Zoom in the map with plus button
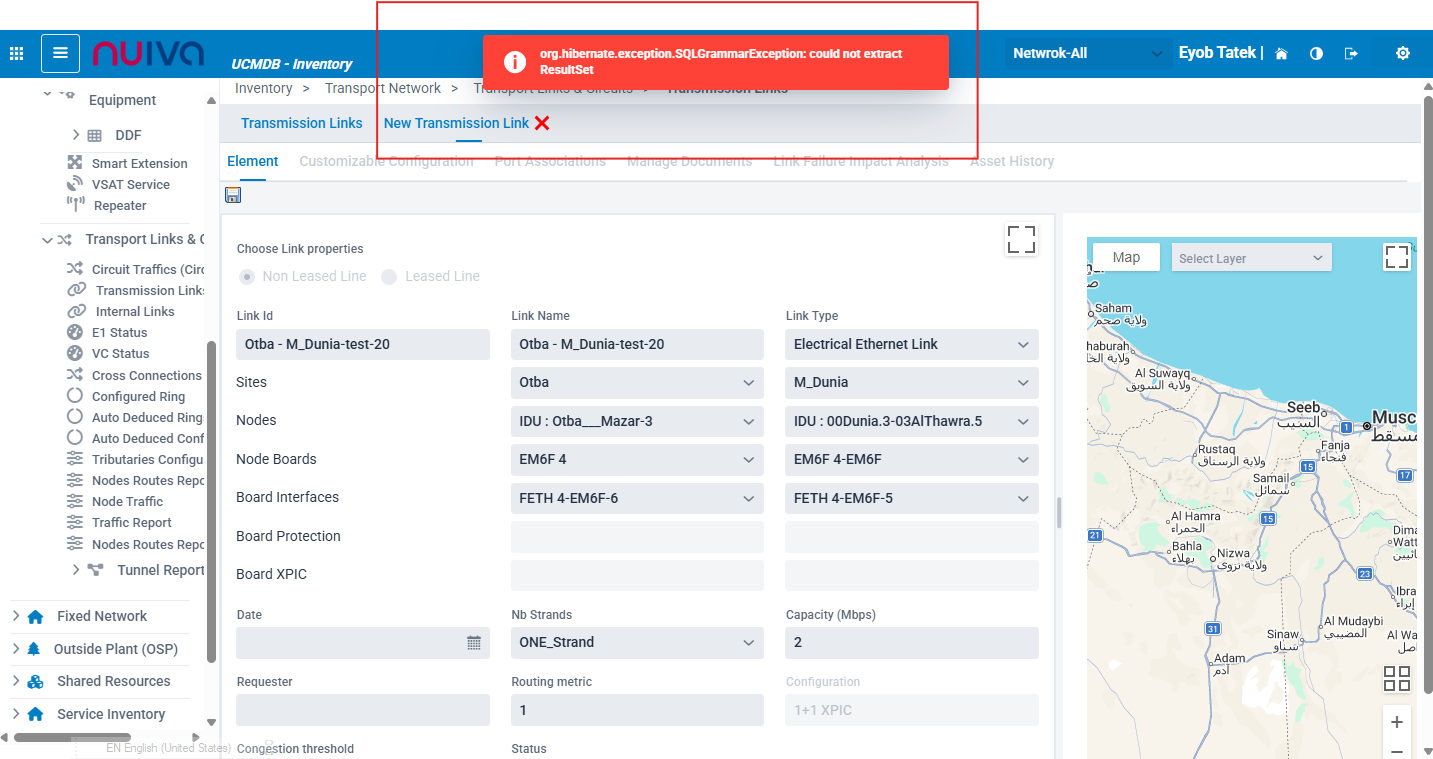Screen dimensions: 1433x759 pos(1396,722)
